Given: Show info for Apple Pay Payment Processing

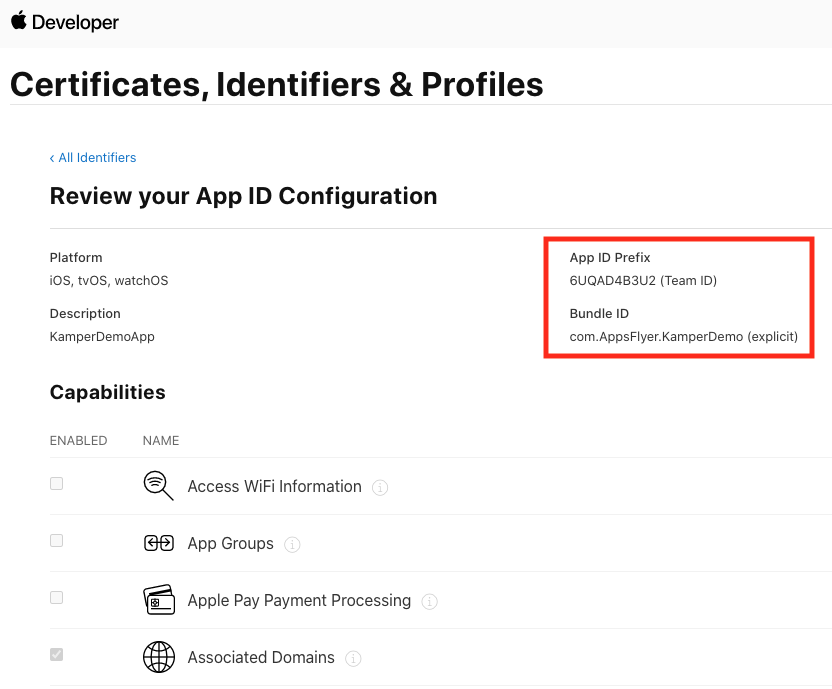Looking at the screenshot, I should pyautogui.click(x=429, y=602).
